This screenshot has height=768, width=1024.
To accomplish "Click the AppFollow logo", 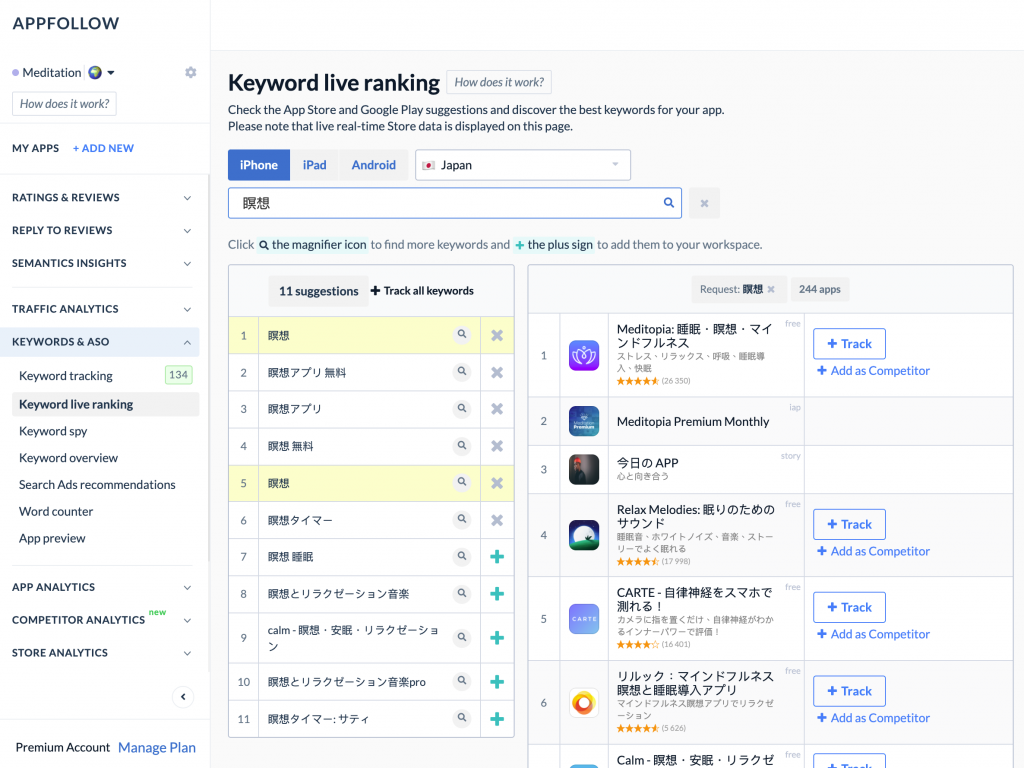I will click(66, 24).
